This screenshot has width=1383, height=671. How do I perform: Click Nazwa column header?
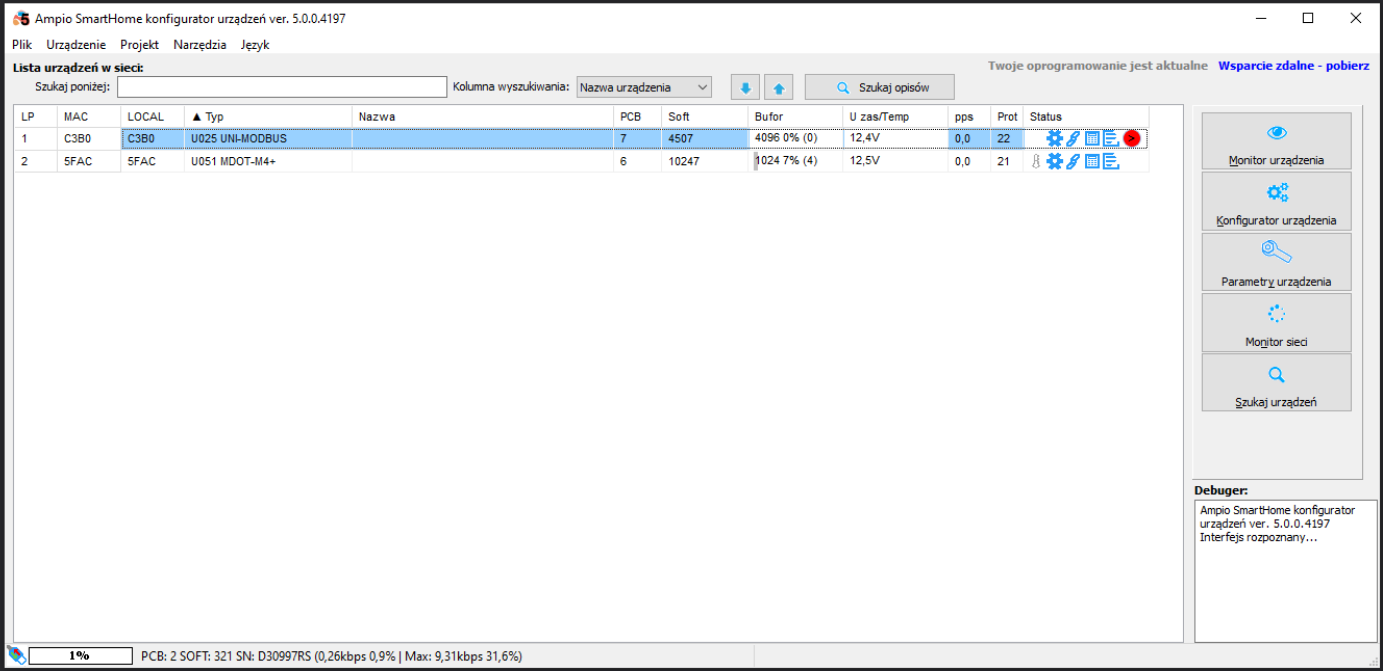483,117
